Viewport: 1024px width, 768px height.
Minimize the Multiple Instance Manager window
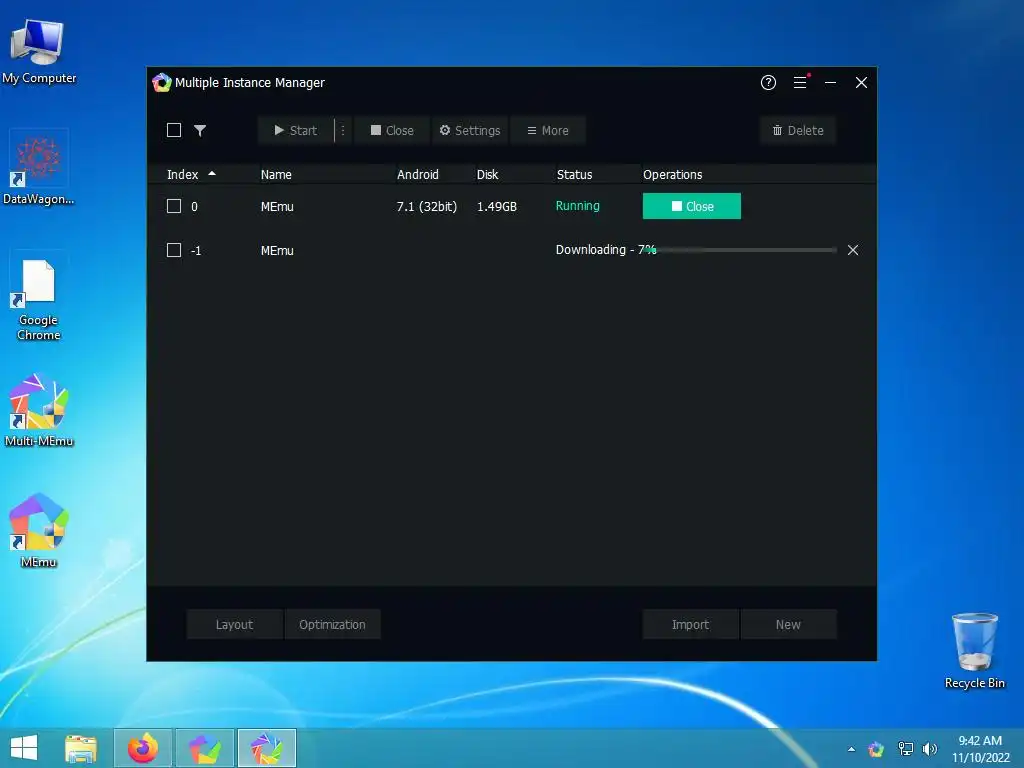point(830,82)
